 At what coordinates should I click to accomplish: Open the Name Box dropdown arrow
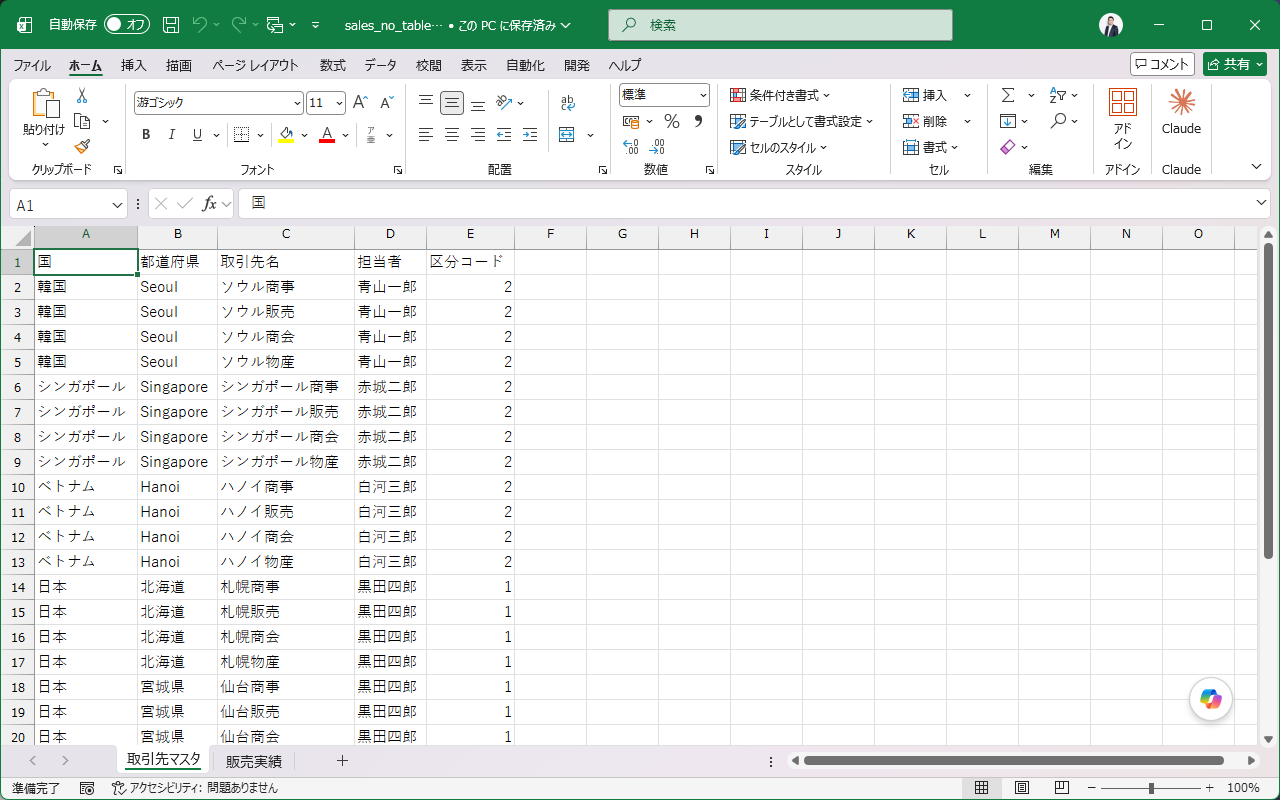(119, 205)
